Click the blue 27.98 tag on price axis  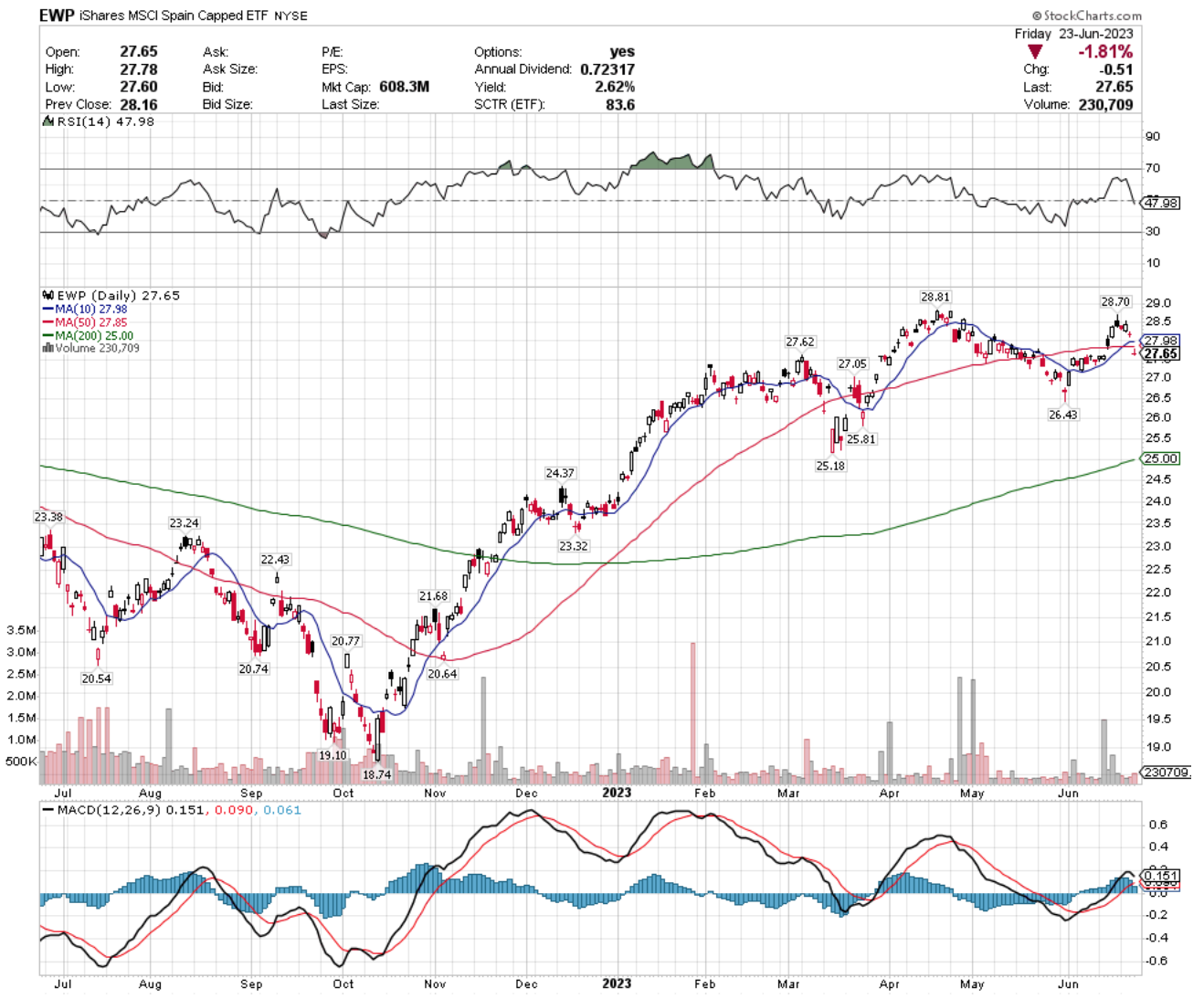tap(1161, 341)
